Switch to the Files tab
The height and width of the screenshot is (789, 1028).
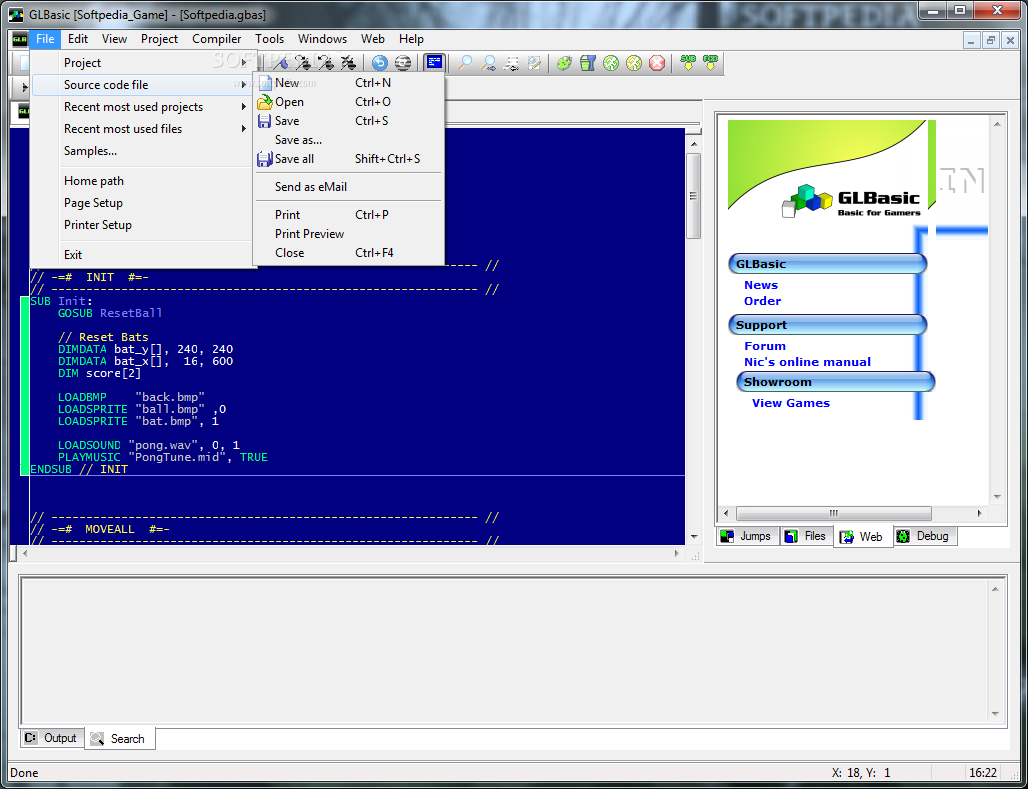[806, 536]
